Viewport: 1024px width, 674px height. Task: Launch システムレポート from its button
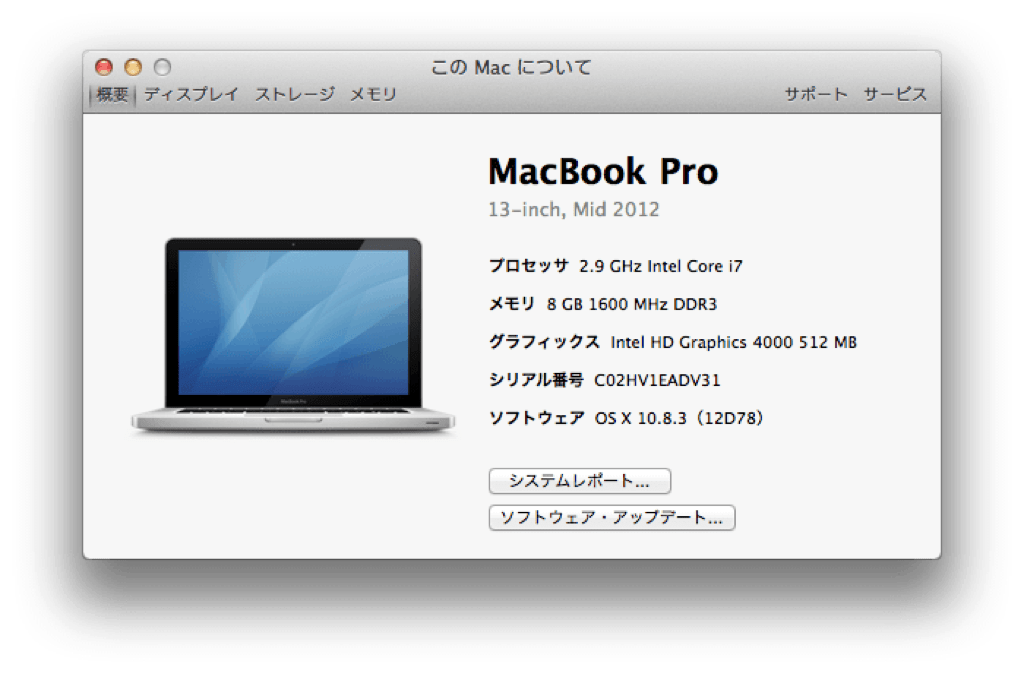[578, 481]
